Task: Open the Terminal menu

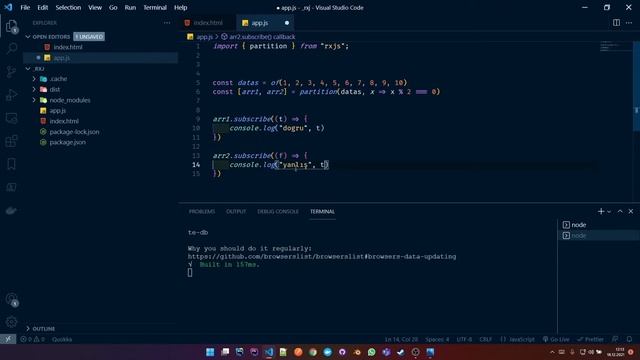Action: 155,7
